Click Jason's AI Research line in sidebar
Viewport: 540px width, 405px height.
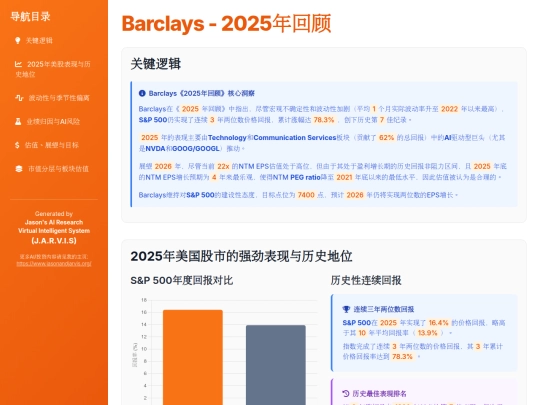(54, 222)
